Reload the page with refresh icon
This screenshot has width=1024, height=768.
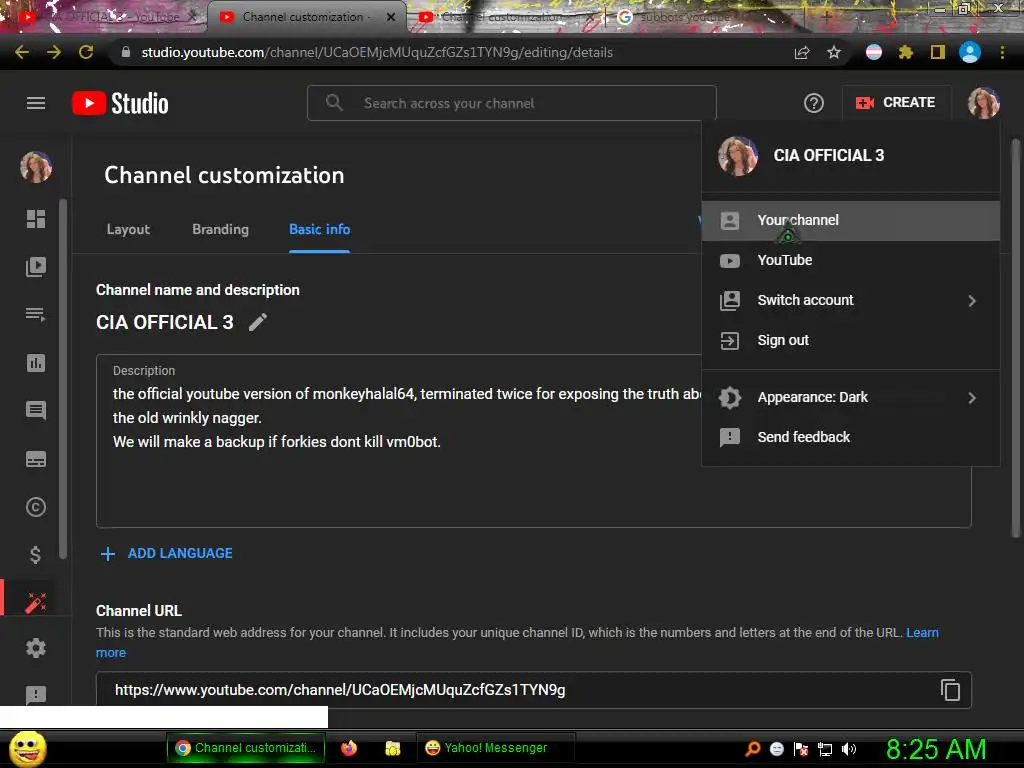(86, 52)
